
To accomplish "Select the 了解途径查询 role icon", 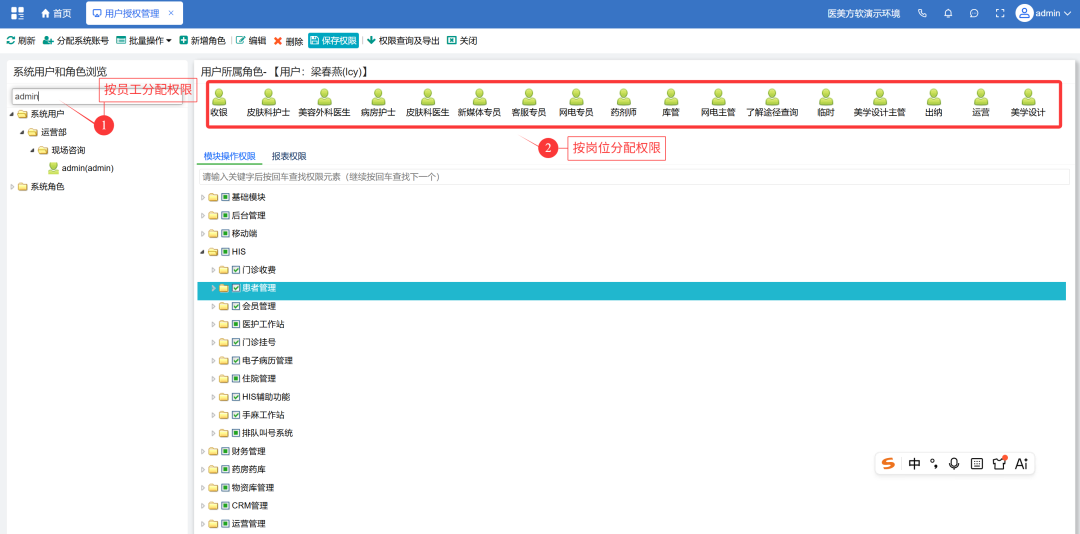I will [x=772, y=96].
